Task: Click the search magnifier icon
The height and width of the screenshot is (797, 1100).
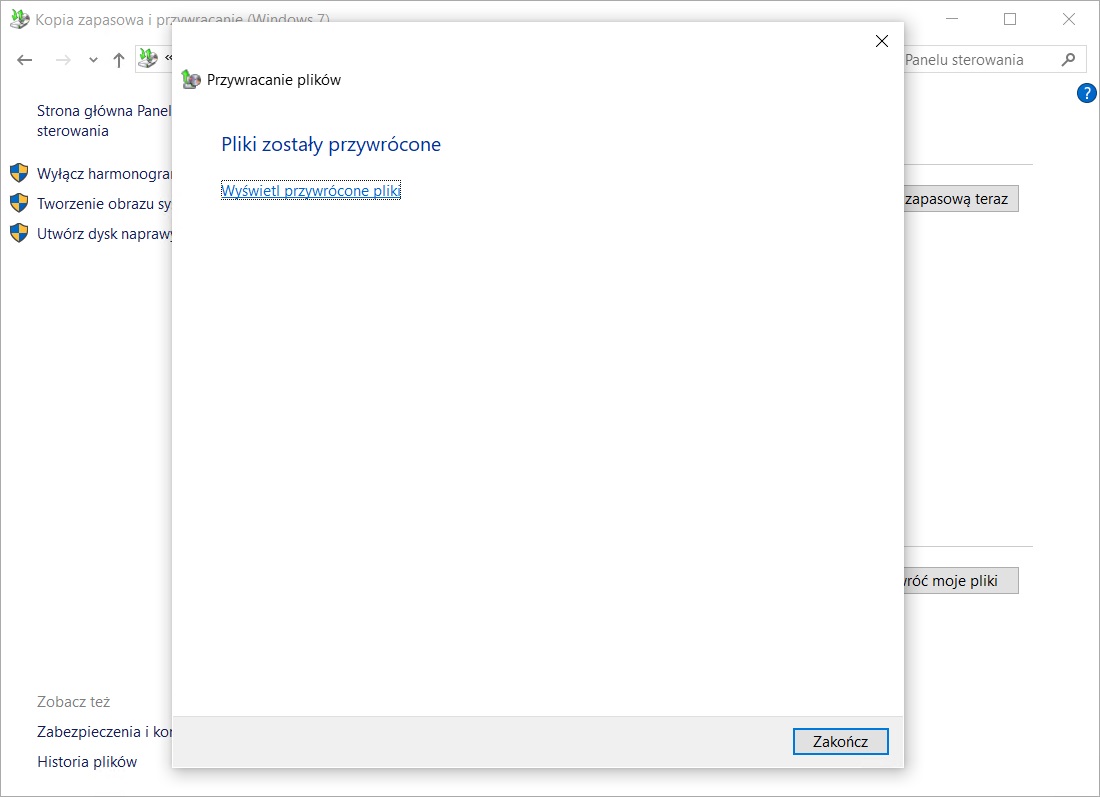Action: click(x=1069, y=60)
